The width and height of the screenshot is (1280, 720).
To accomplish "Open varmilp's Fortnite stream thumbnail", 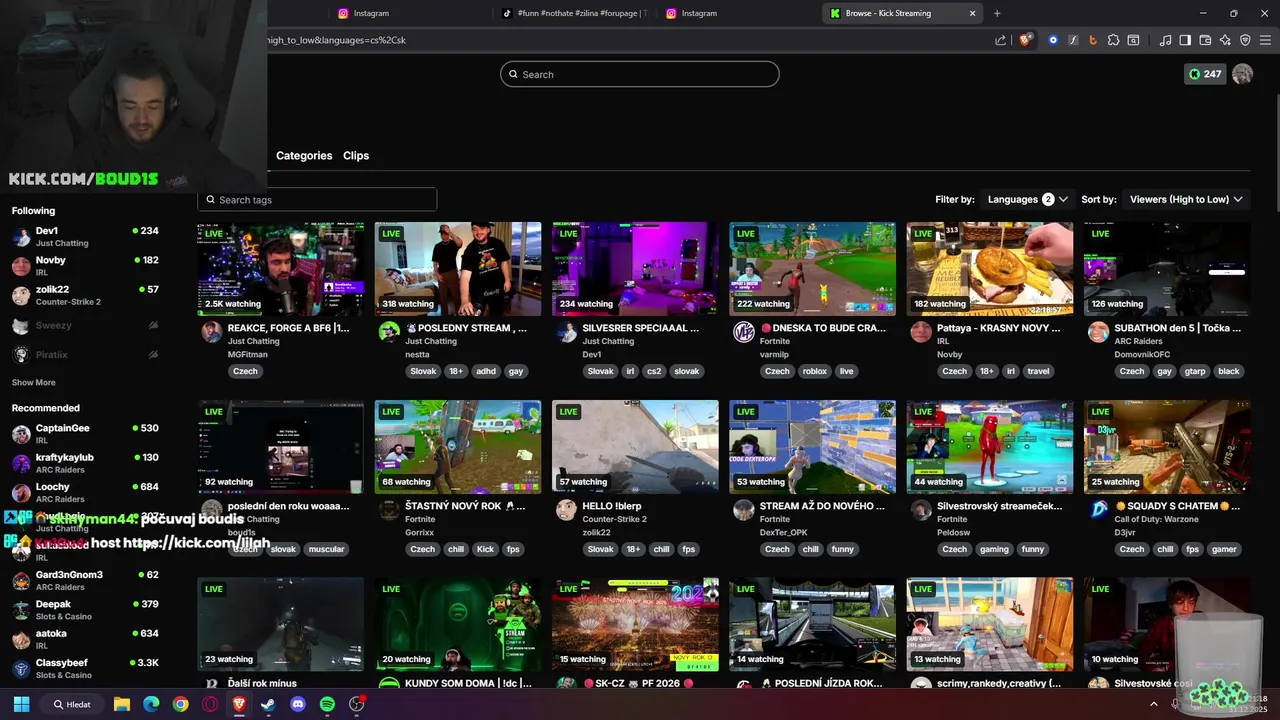I will click(x=813, y=269).
